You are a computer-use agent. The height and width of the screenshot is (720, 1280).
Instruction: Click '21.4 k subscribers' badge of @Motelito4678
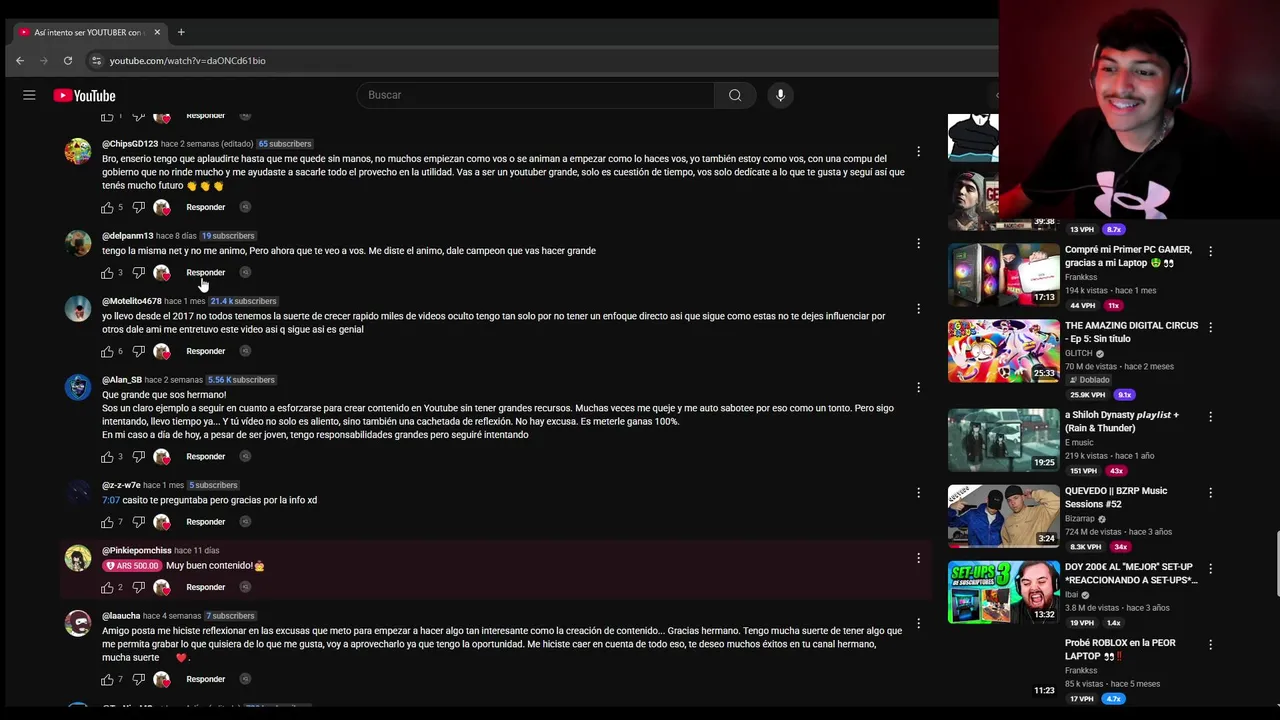tap(243, 301)
